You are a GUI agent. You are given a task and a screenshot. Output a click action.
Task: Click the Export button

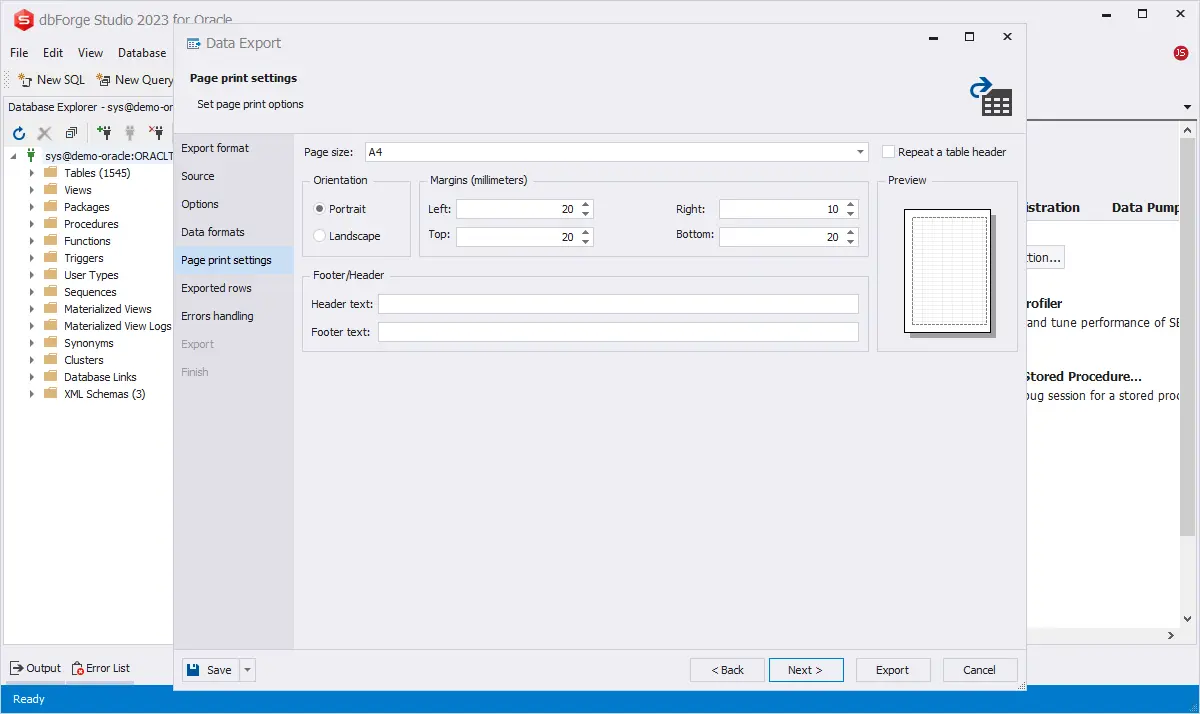point(892,670)
